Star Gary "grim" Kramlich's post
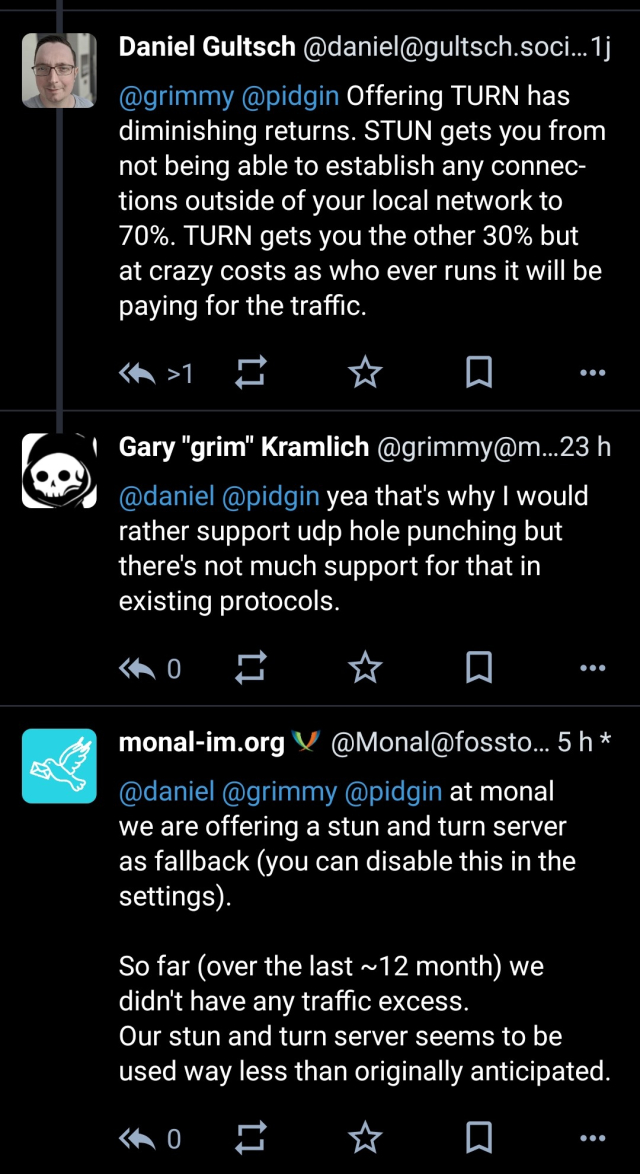 365,668
